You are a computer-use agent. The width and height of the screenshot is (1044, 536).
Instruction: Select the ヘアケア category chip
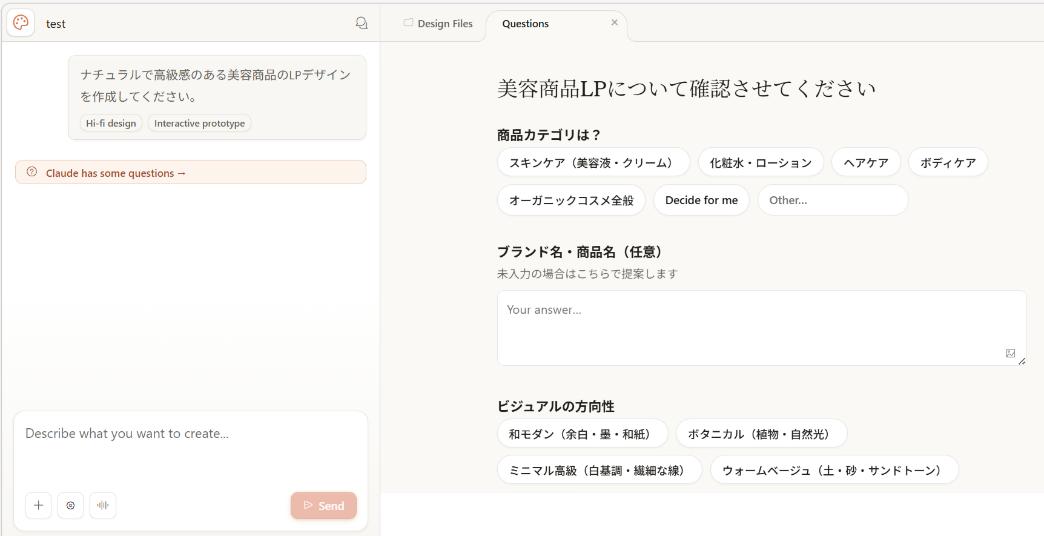(866, 162)
